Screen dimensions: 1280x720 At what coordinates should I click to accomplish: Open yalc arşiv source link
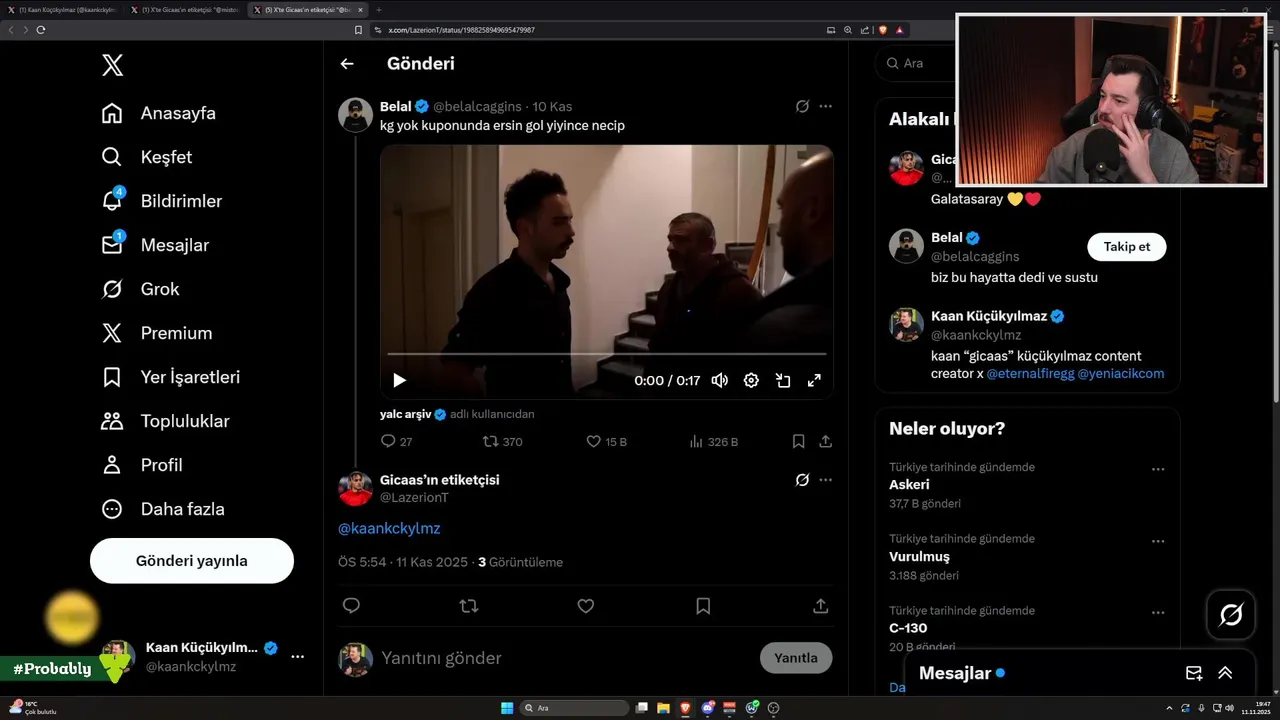(405, 414)
